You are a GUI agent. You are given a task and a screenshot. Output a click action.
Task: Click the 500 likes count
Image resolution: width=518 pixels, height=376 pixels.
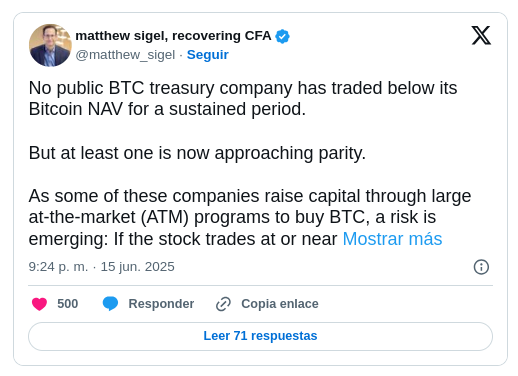pos(68,304)
